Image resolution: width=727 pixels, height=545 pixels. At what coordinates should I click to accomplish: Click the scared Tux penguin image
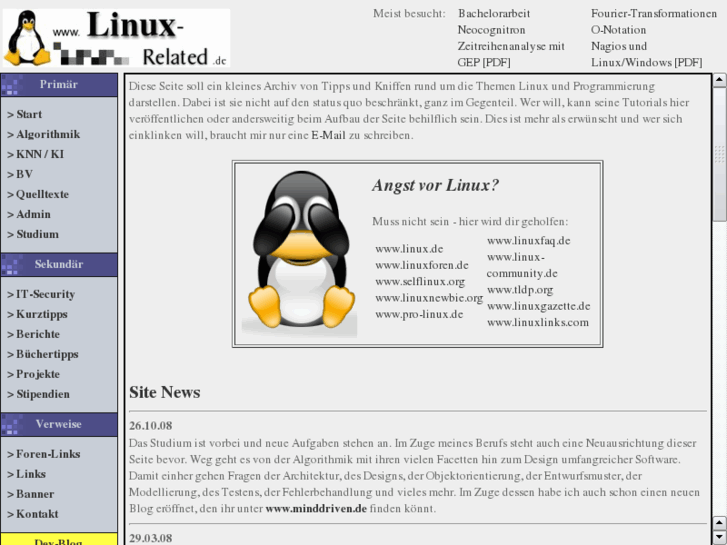pos(300,253)
